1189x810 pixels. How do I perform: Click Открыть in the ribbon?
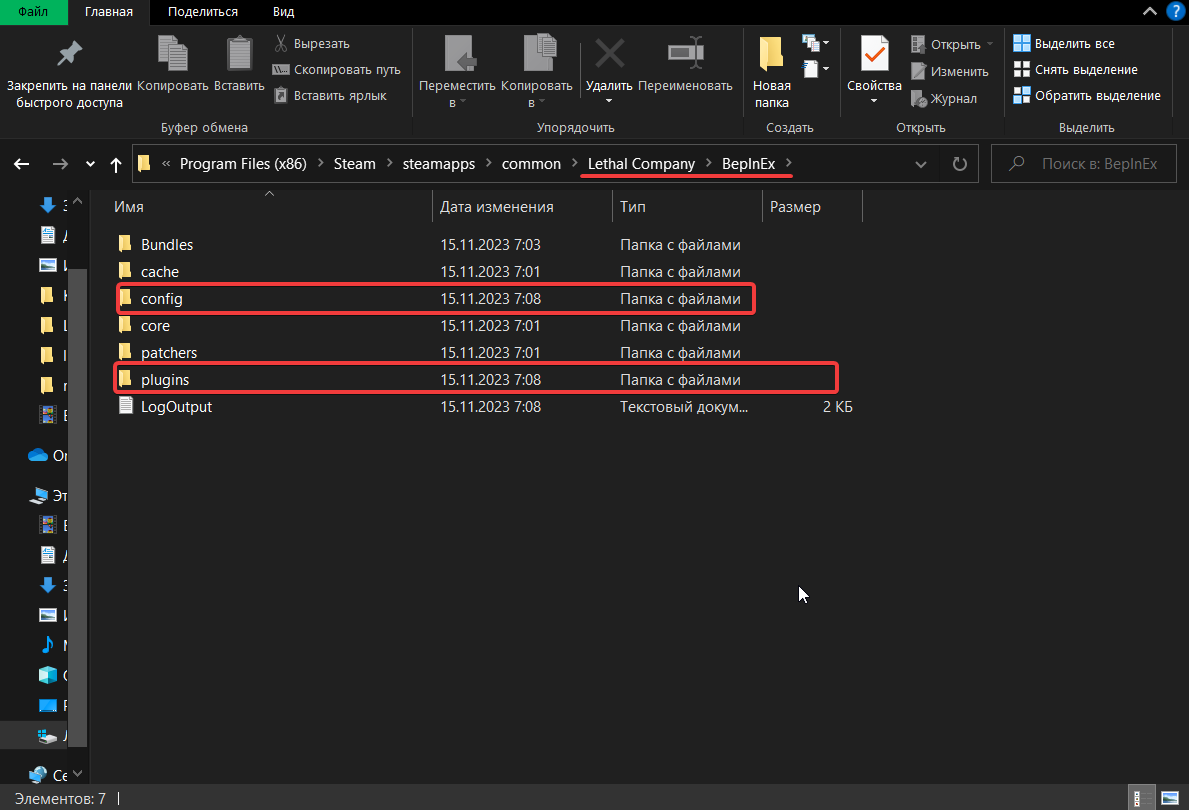tap(952, 44)
